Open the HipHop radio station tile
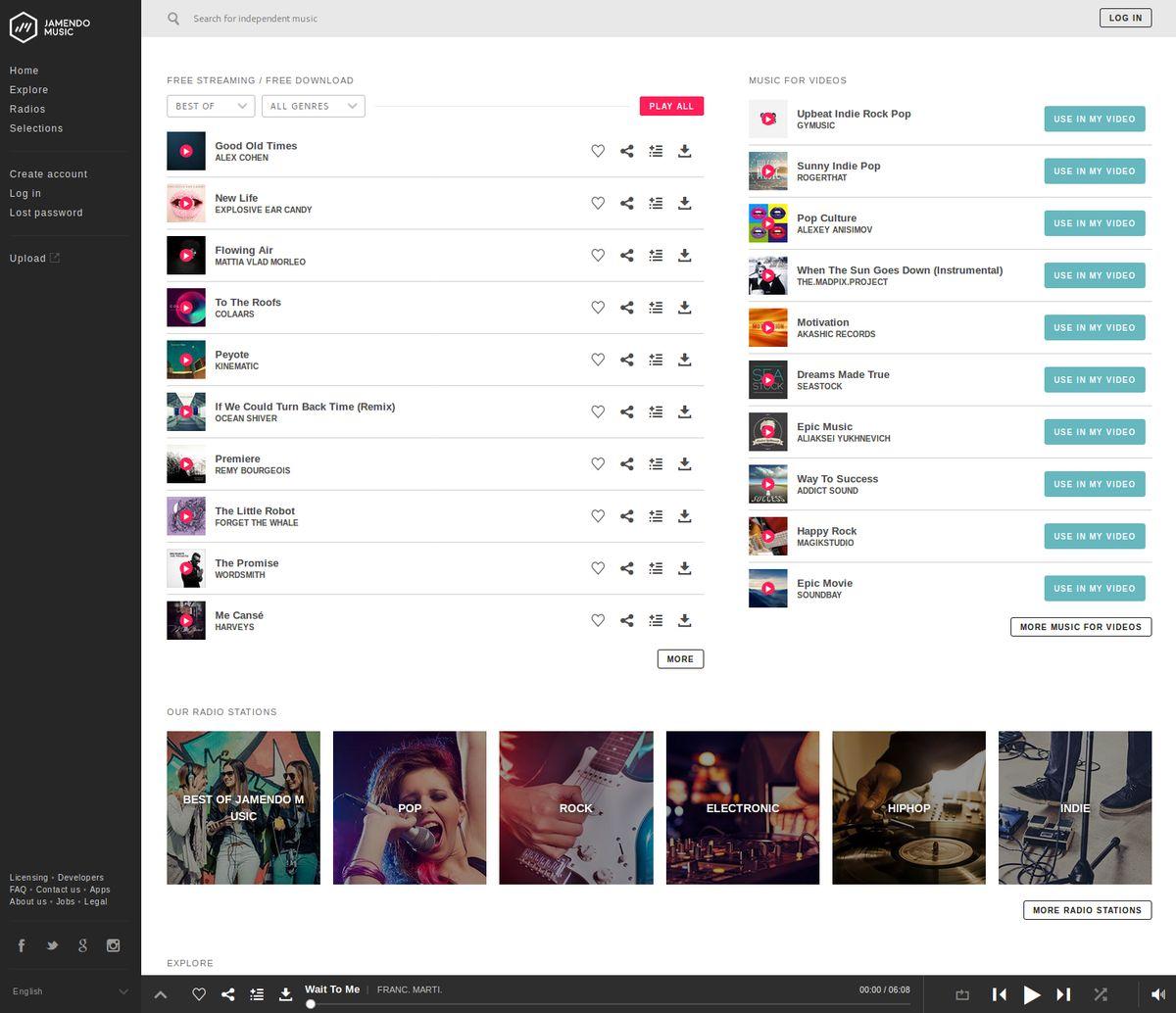Image resolution: width=1176 pixels, height=1013 pixels. [908, 808]
